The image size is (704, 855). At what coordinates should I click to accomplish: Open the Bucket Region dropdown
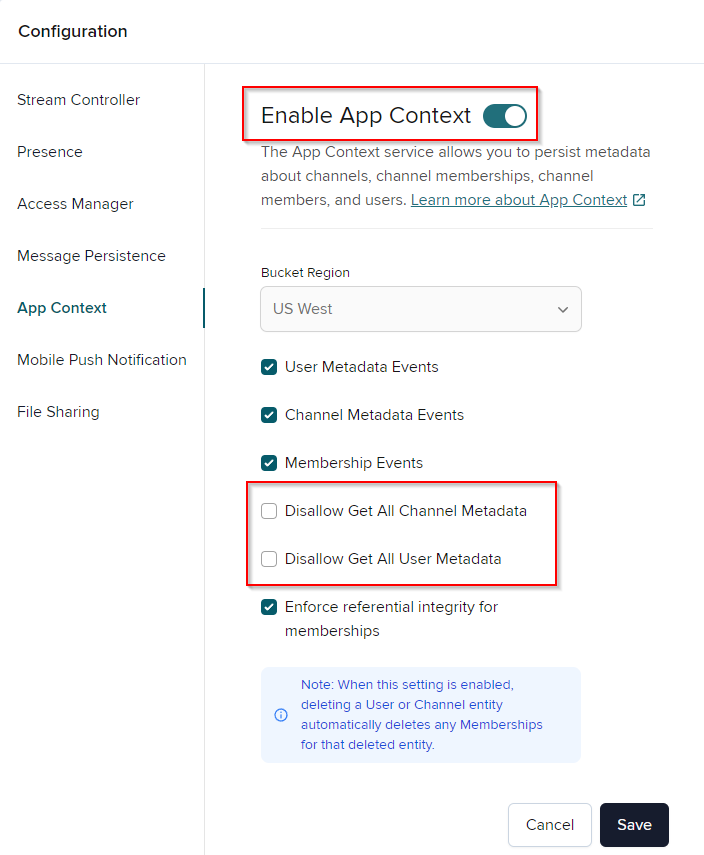tap(420, 309)
